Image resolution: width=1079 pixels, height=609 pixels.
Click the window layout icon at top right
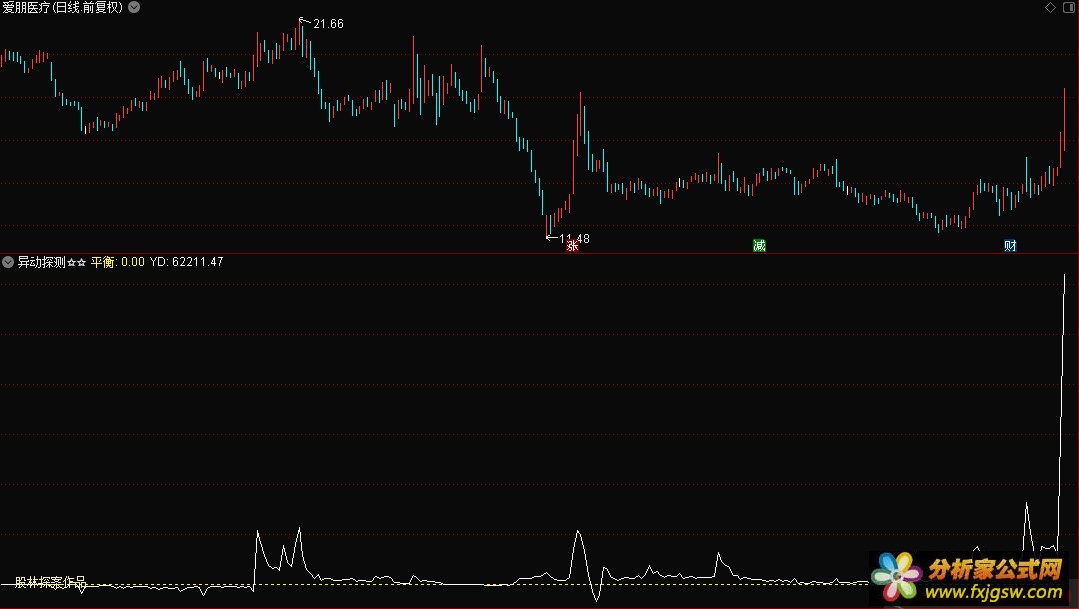(x=1069, y=8)
